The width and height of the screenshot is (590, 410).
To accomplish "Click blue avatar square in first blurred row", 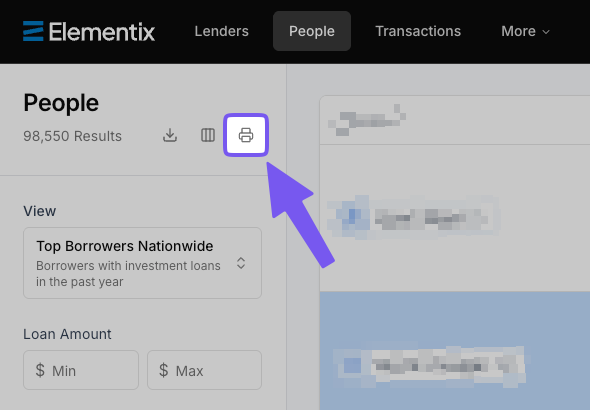I will tap(353, 216).
